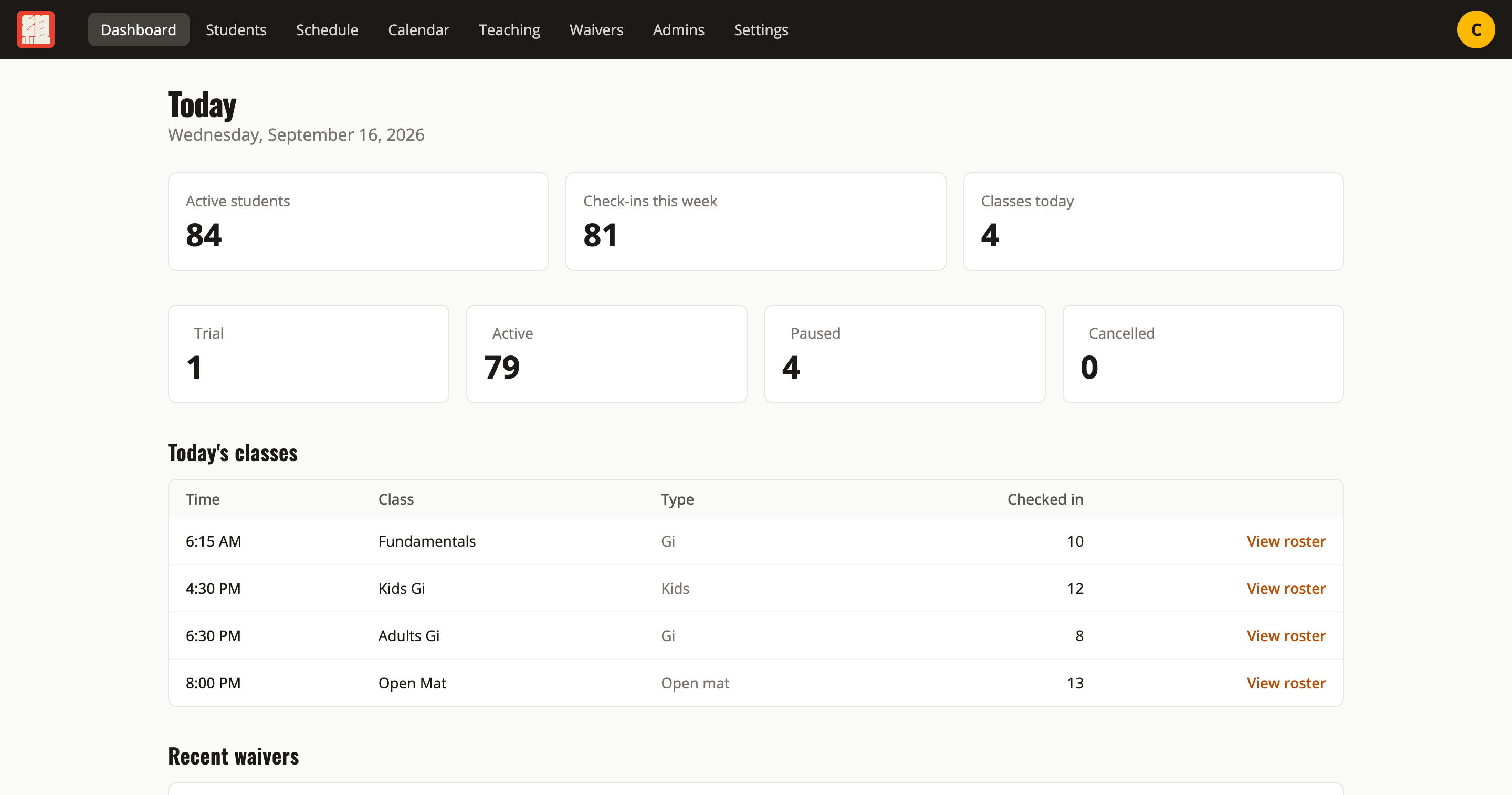1512x795 pixels.
Task: Select the 4:30 PM time cell
Action: point(213,588)
